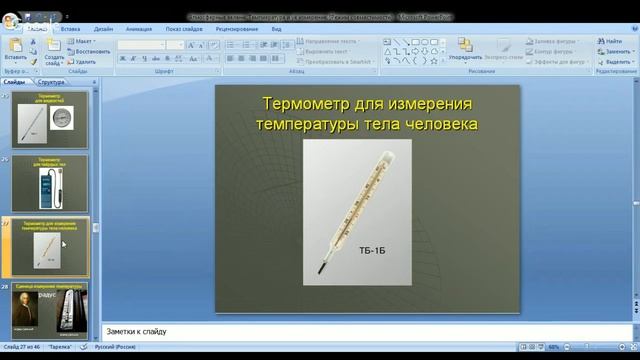Click the Восстановить reset button

pos(89,52)
